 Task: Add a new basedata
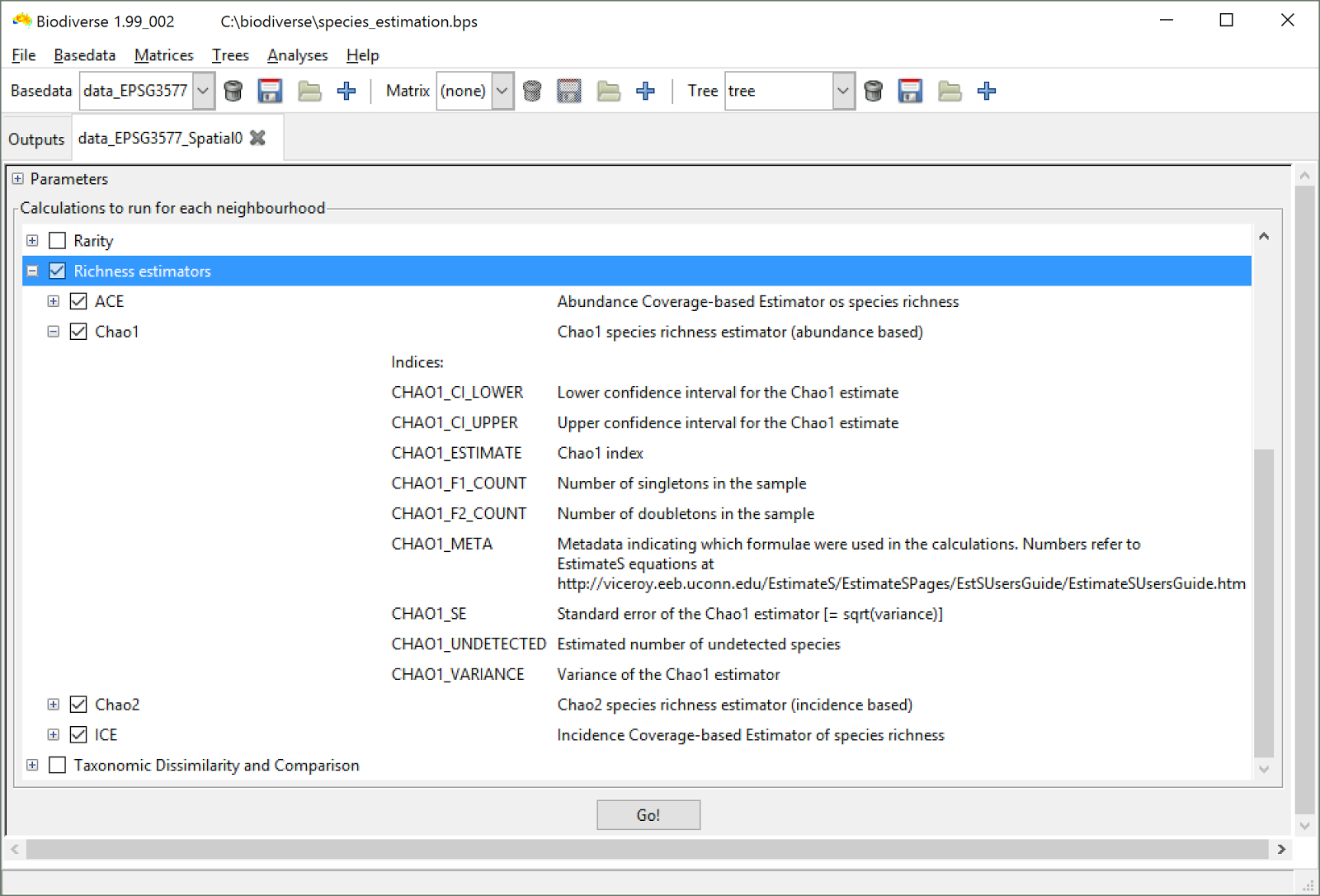tap(346, 91)
